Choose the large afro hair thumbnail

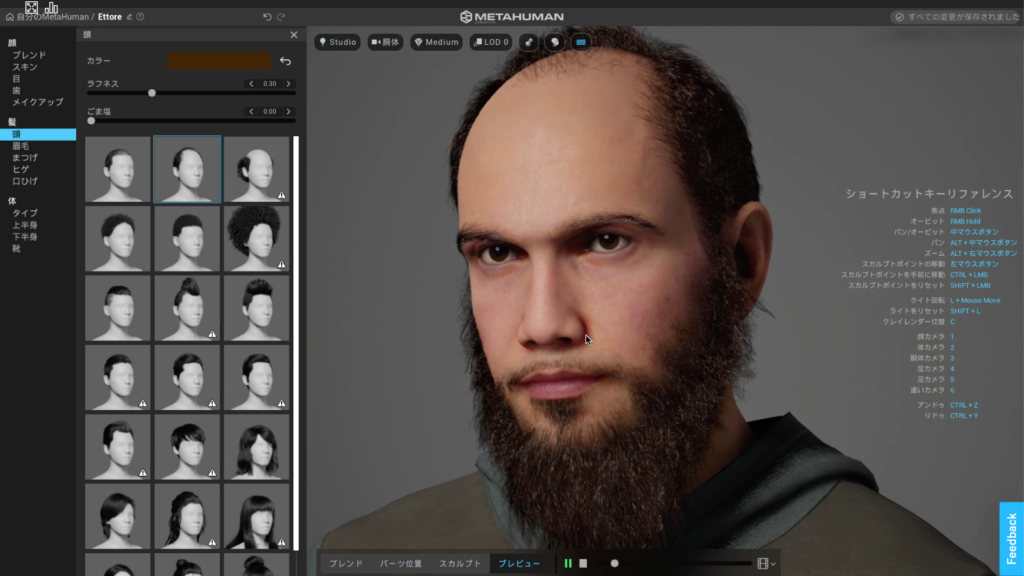pyautogui.click(x=256, y=238)
